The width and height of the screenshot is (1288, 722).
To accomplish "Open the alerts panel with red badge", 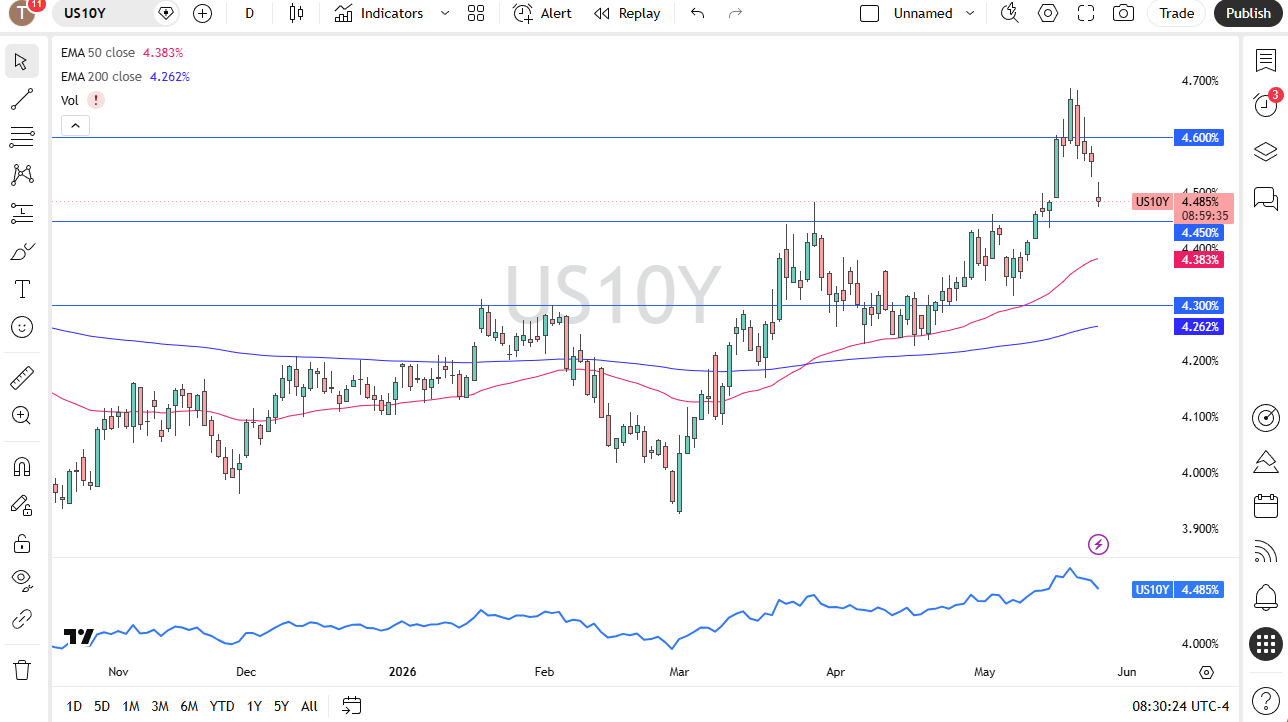I will point(1266,104).
